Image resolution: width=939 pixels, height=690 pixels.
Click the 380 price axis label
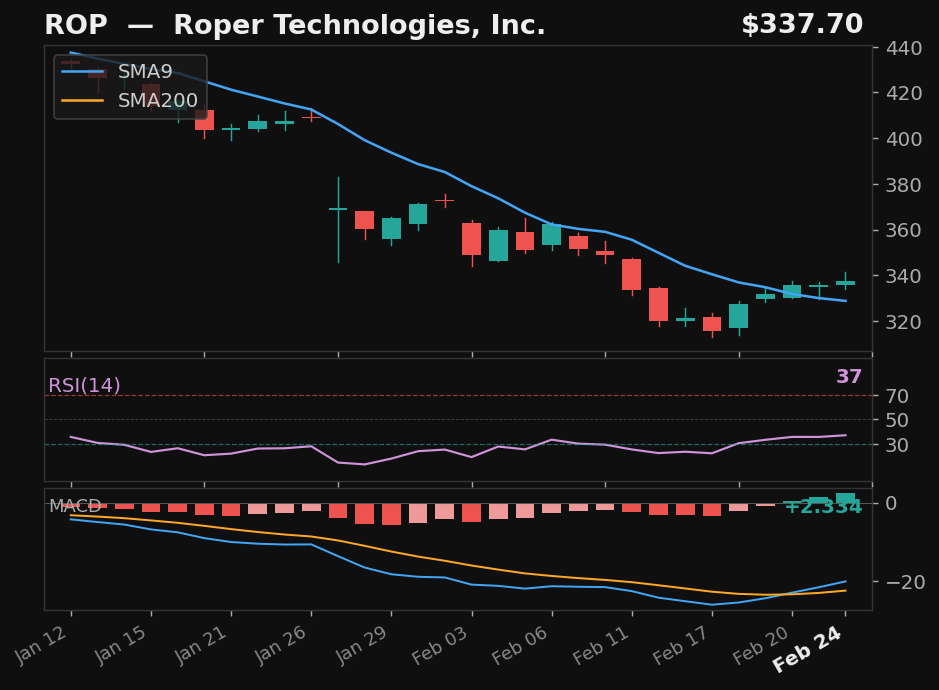904,185
